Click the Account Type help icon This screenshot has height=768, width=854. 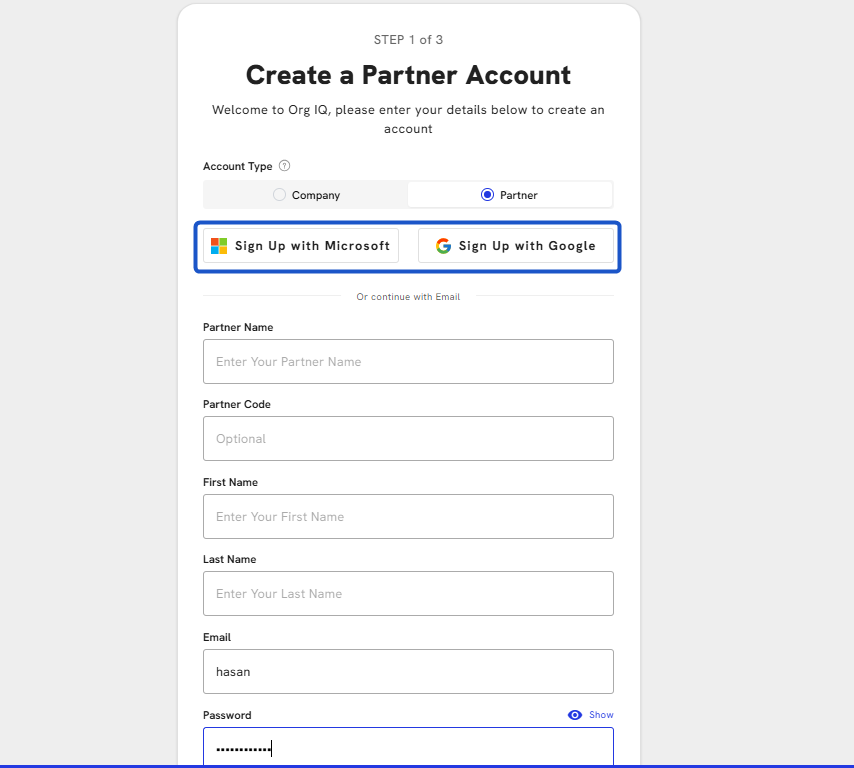click(285, 166)
